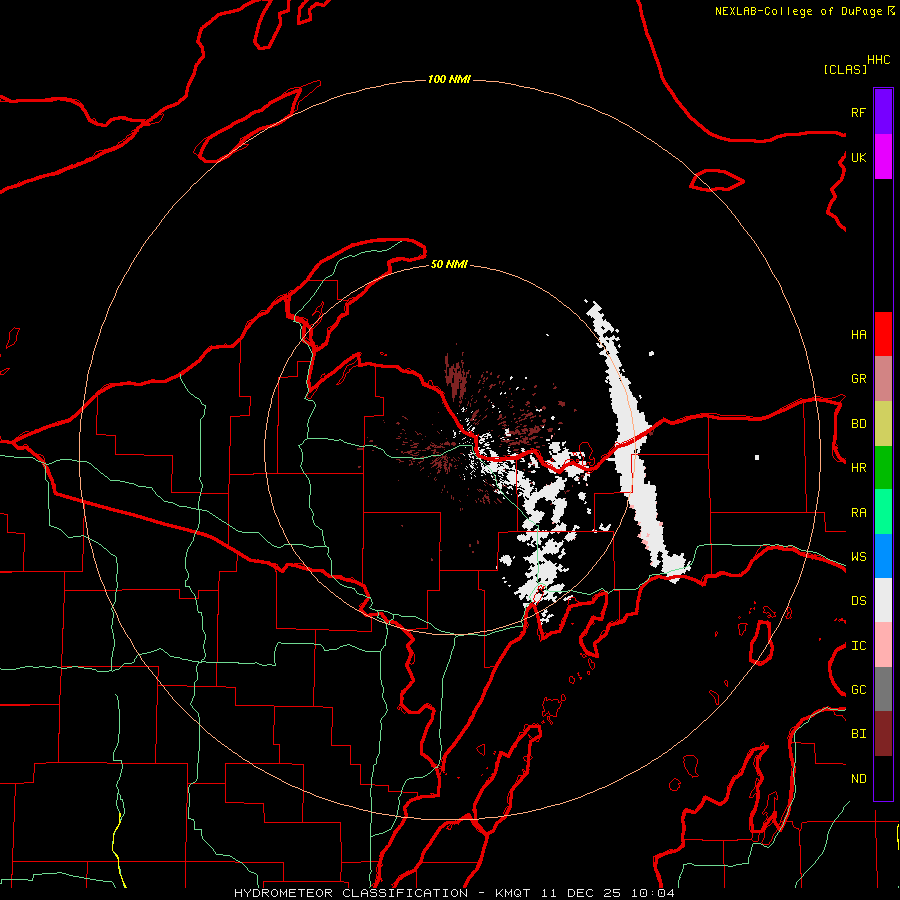Click the small isolated white echo east of the radar
Screen dimensions: 900x900
coord(757,457)
